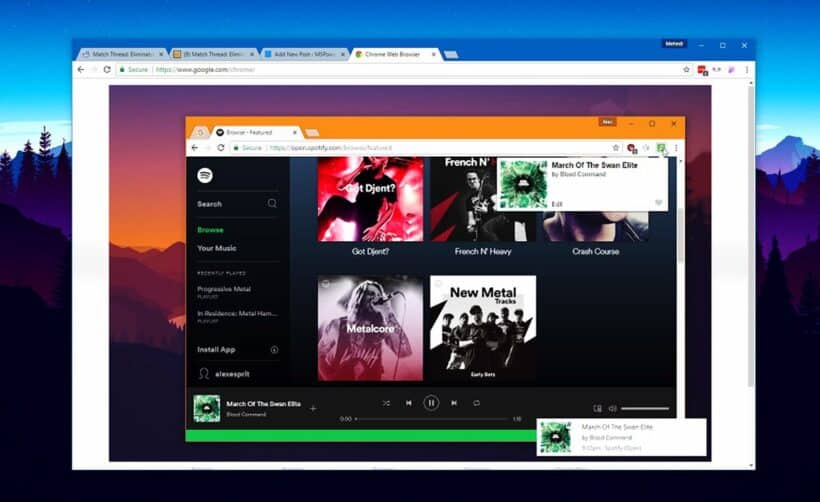This screenshot has width=820, height=502.
Task: Open the Progressive Metal recent playlist
Action: tap(224, 289)
